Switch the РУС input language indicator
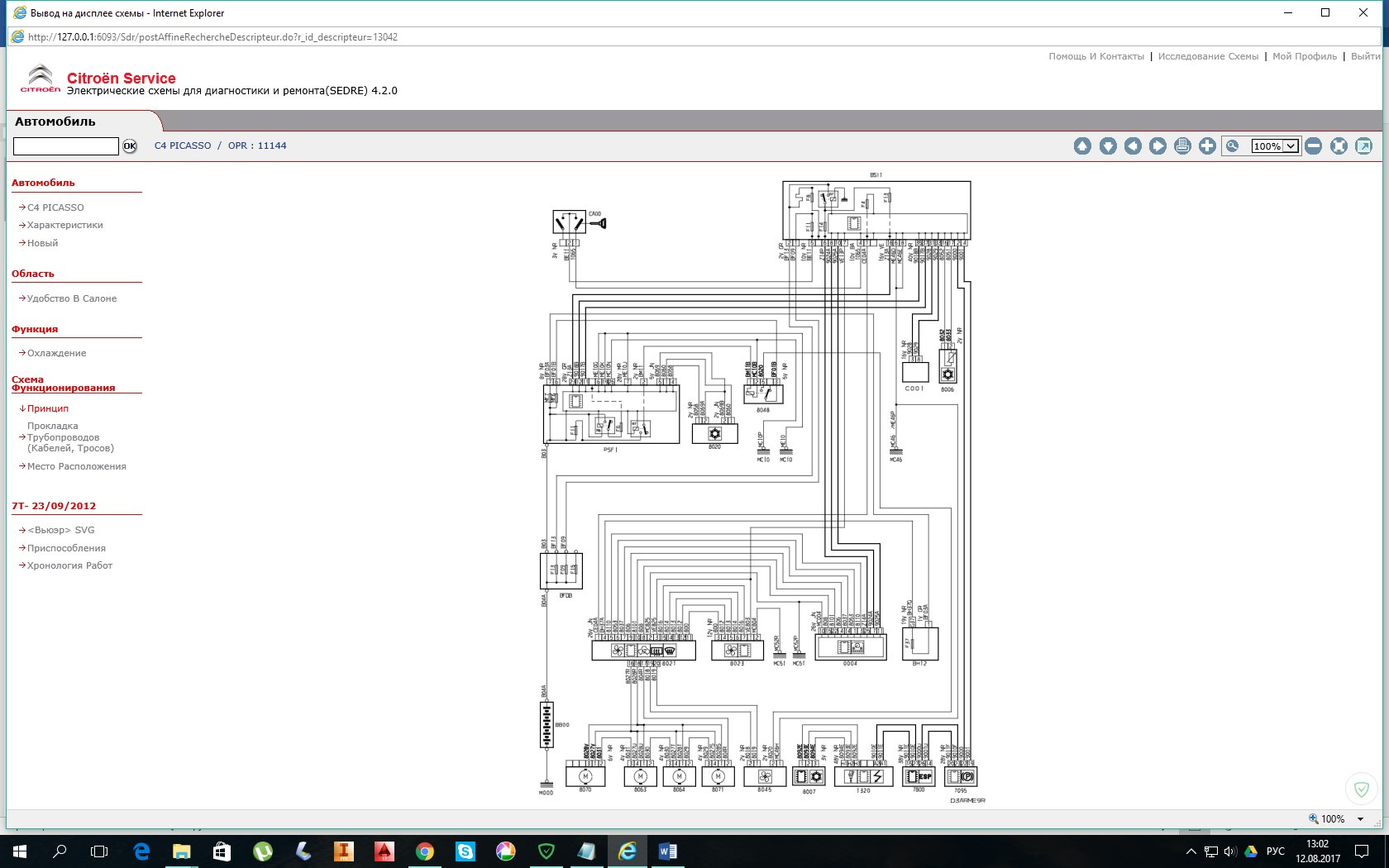The width and height of the screenshot is (1389, 868). coord(1276,851)
